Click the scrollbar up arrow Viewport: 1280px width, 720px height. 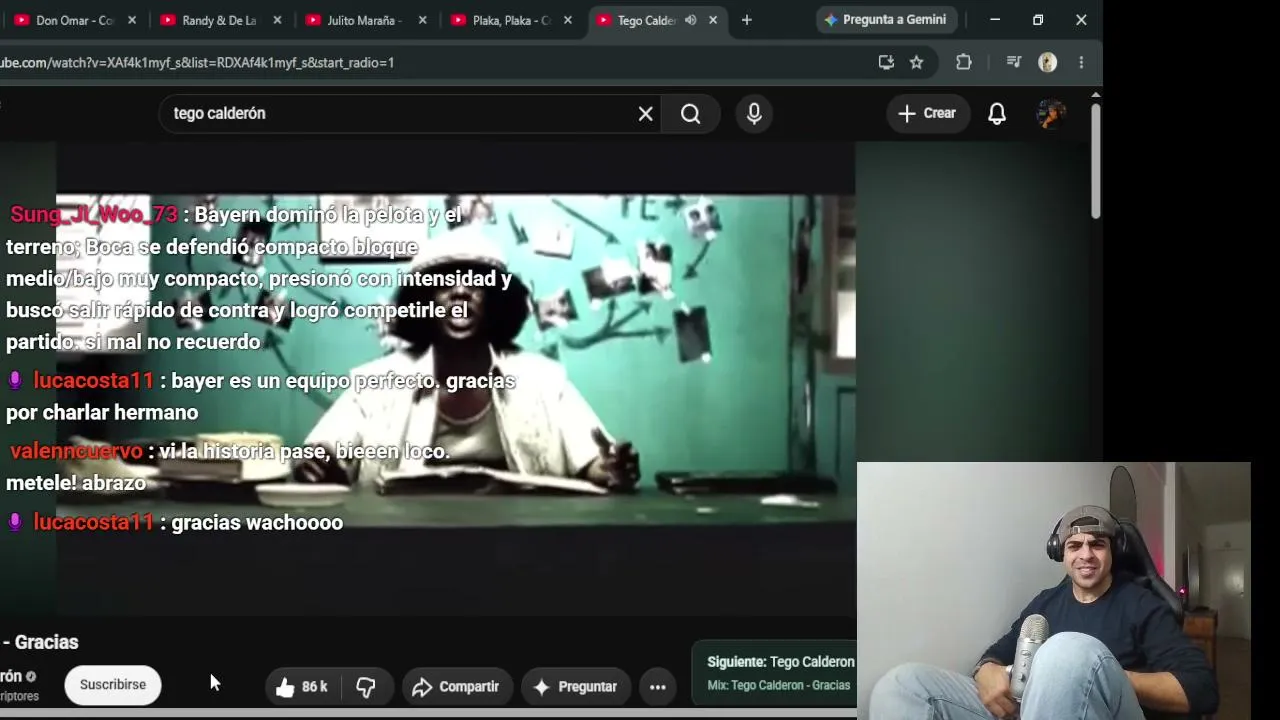(x=1095, y=95)
